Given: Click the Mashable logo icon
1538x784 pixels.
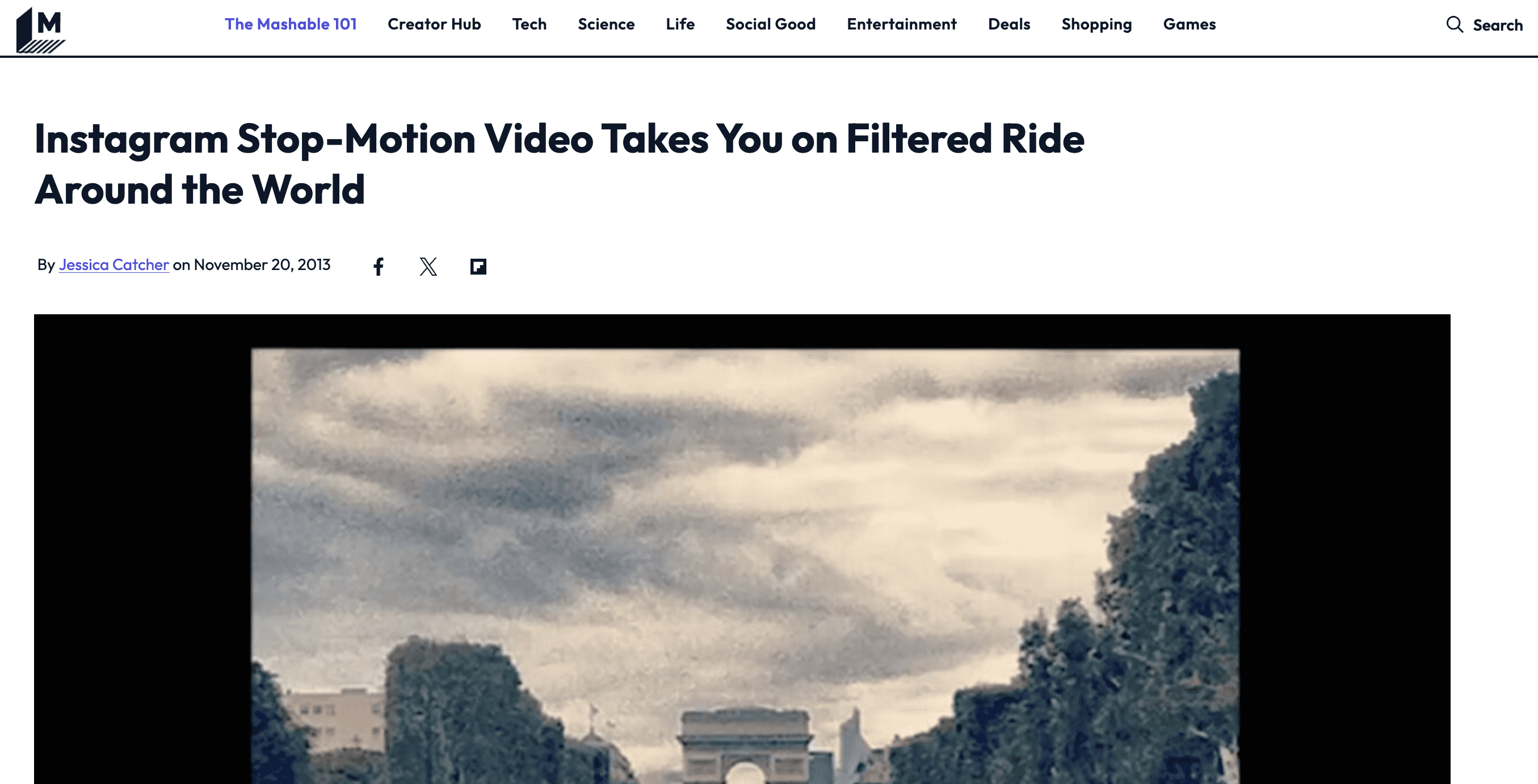Looking at the screenshot, I should [x=41, y=30].
